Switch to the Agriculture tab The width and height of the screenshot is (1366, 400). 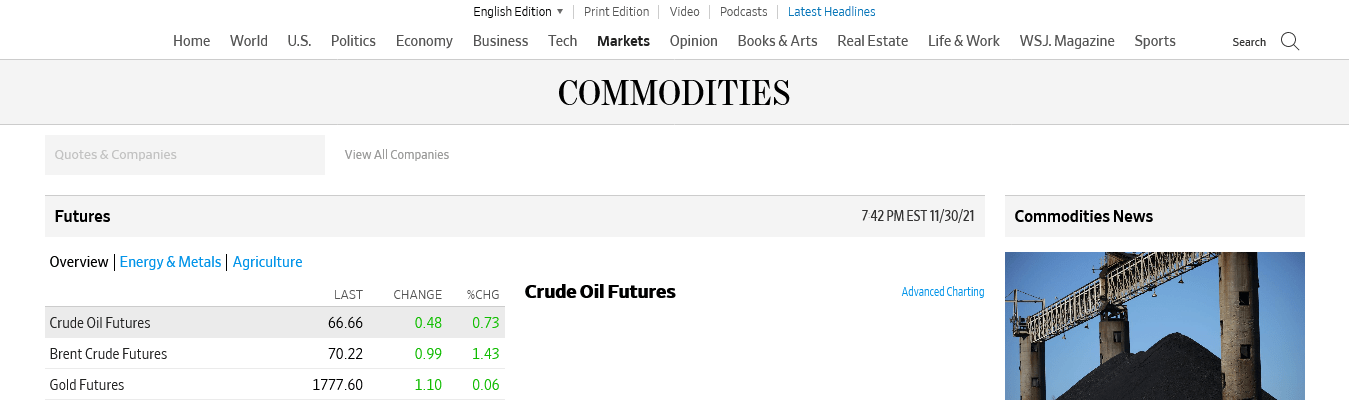click(x=267, y=262)
